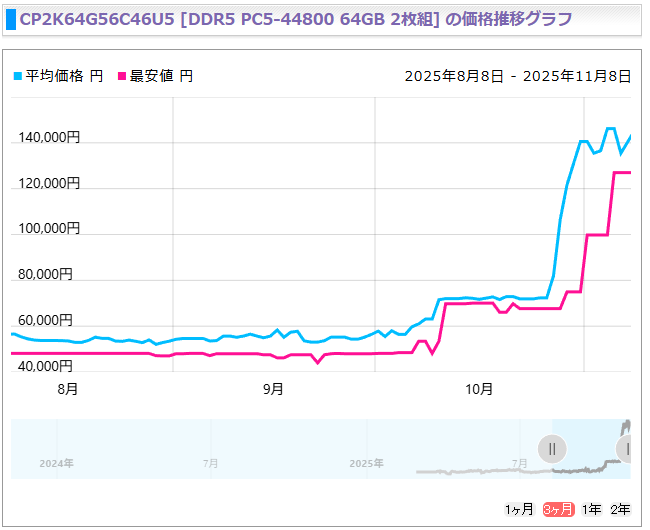Image resolution: width=650 pixels, height=530 pixels.
Task: Click the 8月 x-axis label
Action: (68, 388)
